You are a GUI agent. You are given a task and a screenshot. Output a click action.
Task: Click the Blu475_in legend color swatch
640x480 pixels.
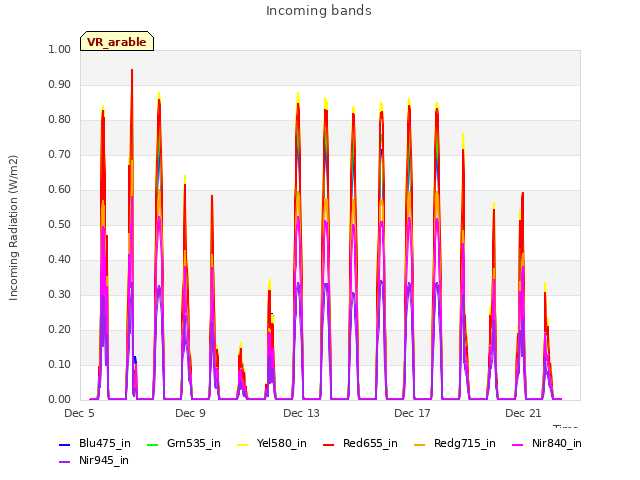pyautogui.click(x=65, y=445)
